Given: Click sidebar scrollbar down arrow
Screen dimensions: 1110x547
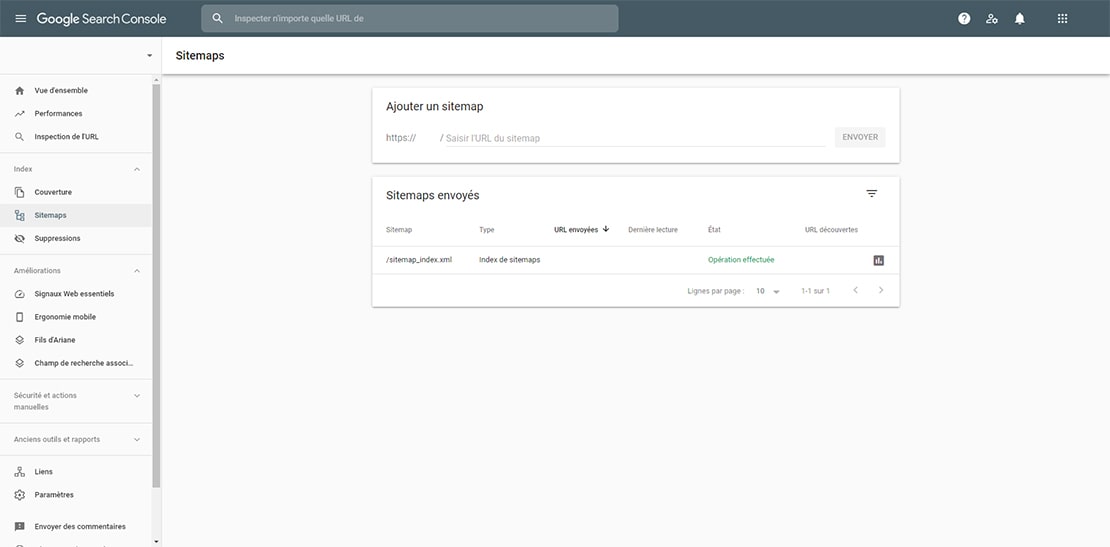Looking at the screenshot, I should tap(156, 542).
